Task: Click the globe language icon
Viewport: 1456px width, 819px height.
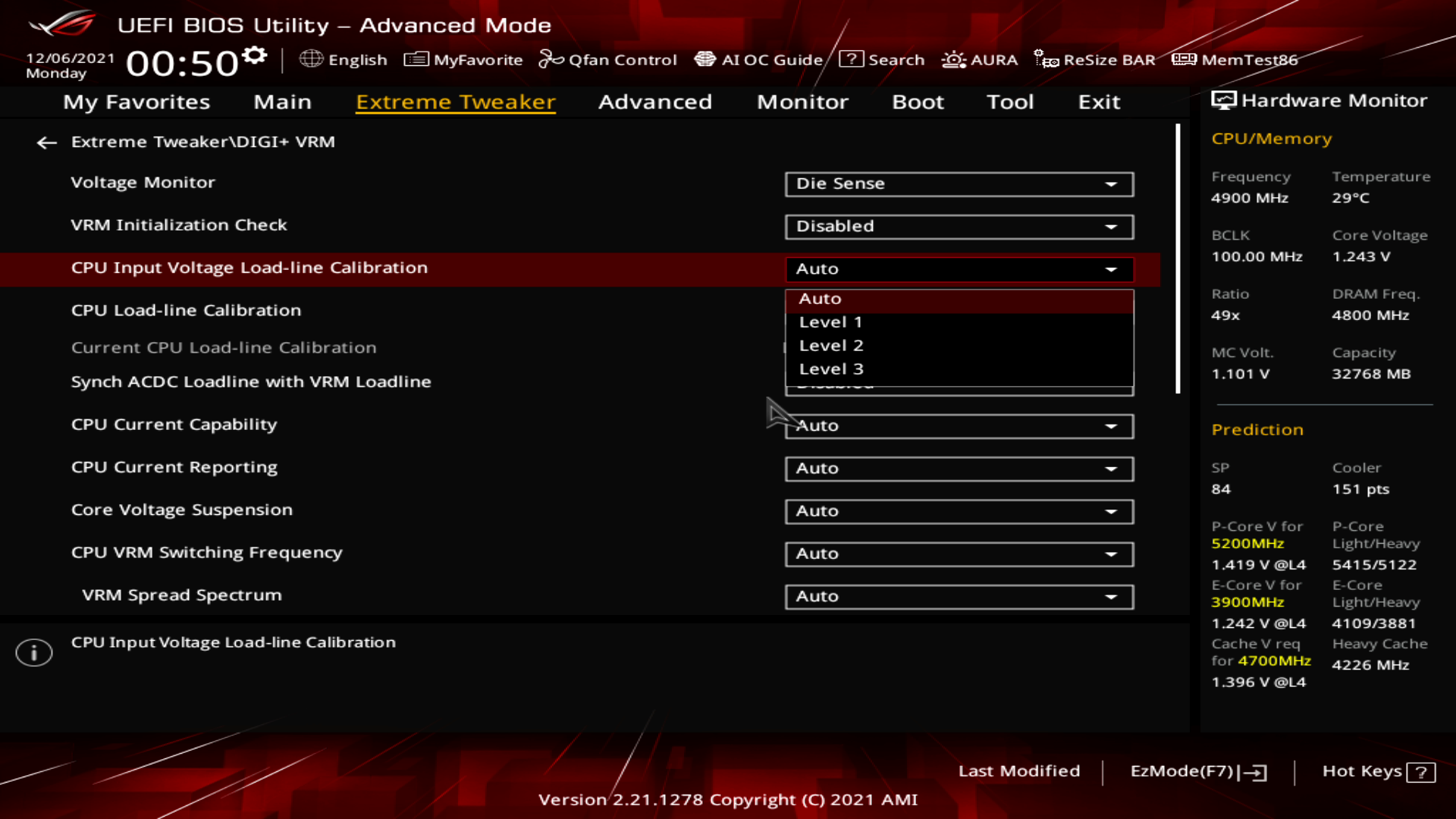Action: point(311,59)
